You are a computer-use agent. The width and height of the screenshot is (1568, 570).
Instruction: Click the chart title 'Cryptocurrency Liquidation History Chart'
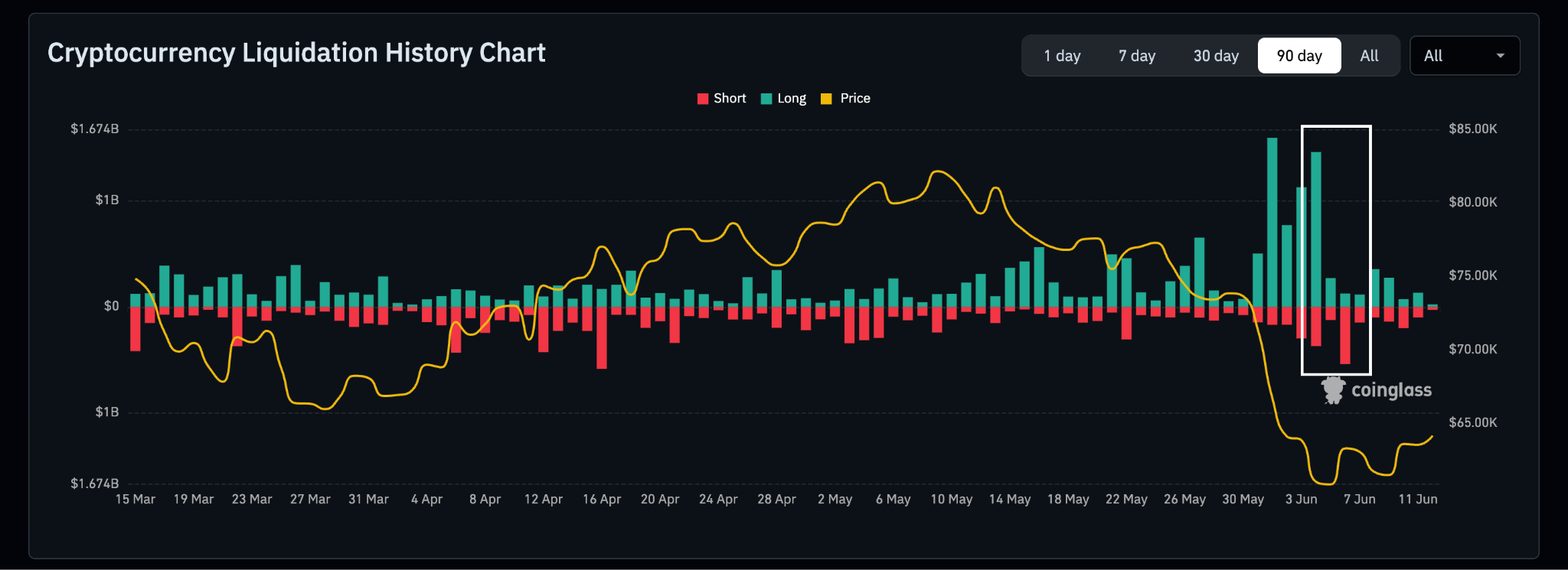[296, 53]
